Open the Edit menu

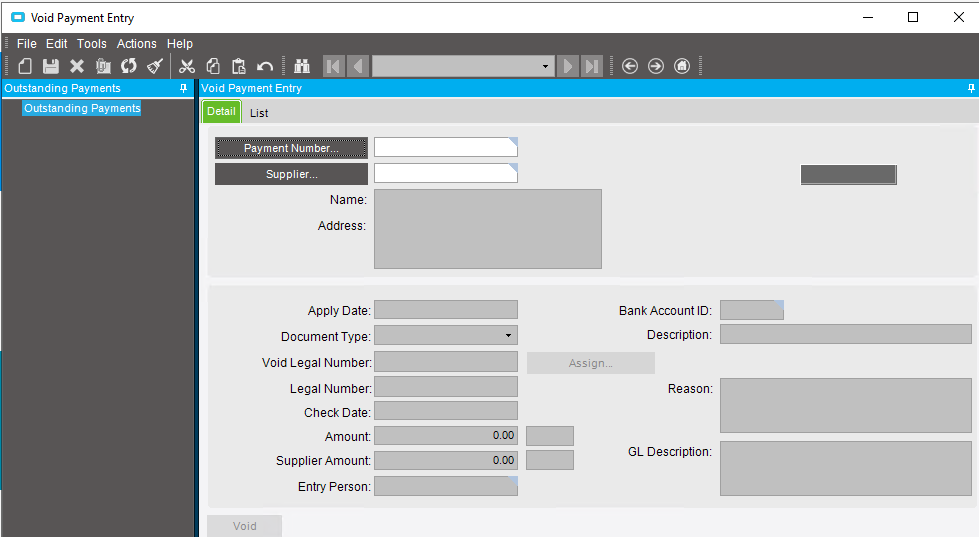tap(56, 44)
